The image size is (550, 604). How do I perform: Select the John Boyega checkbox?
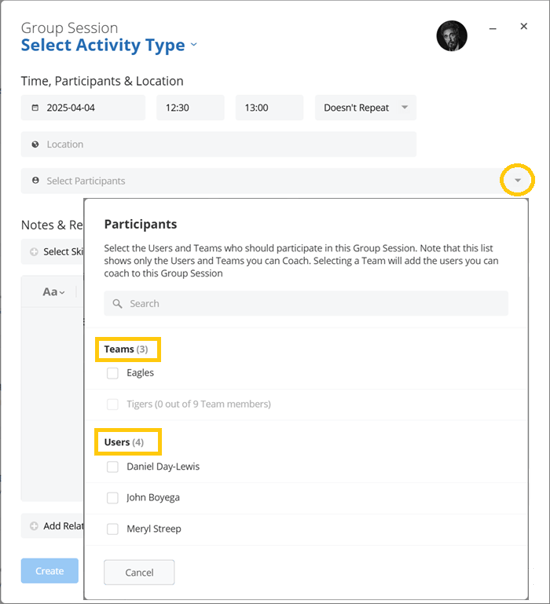pyautogui.click(x=112, y=498)
